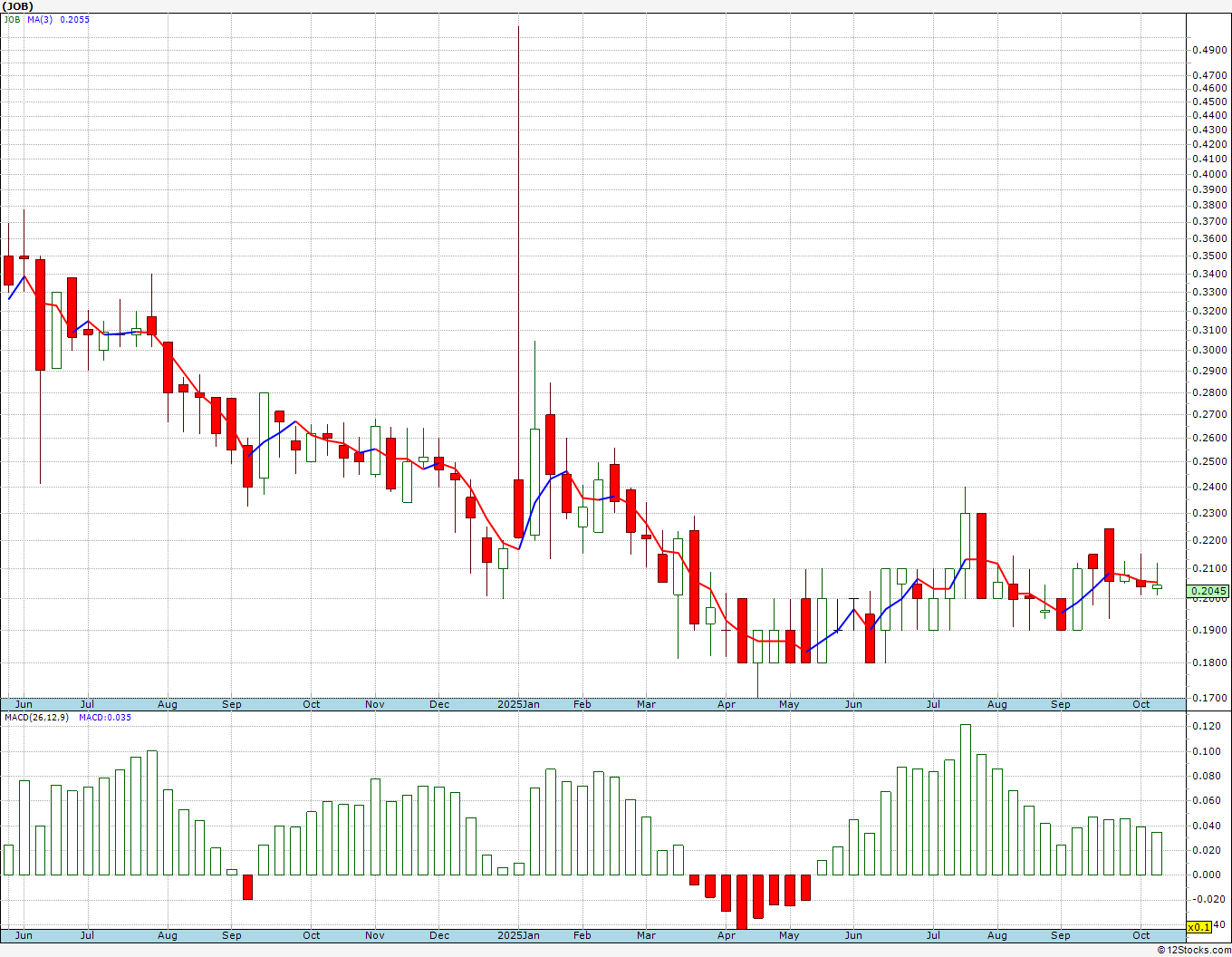The width and height of the screenshot is (1232, 957).
Task: Click the blue MACD:0.035 value readout
Action: (x=104, y=718)
